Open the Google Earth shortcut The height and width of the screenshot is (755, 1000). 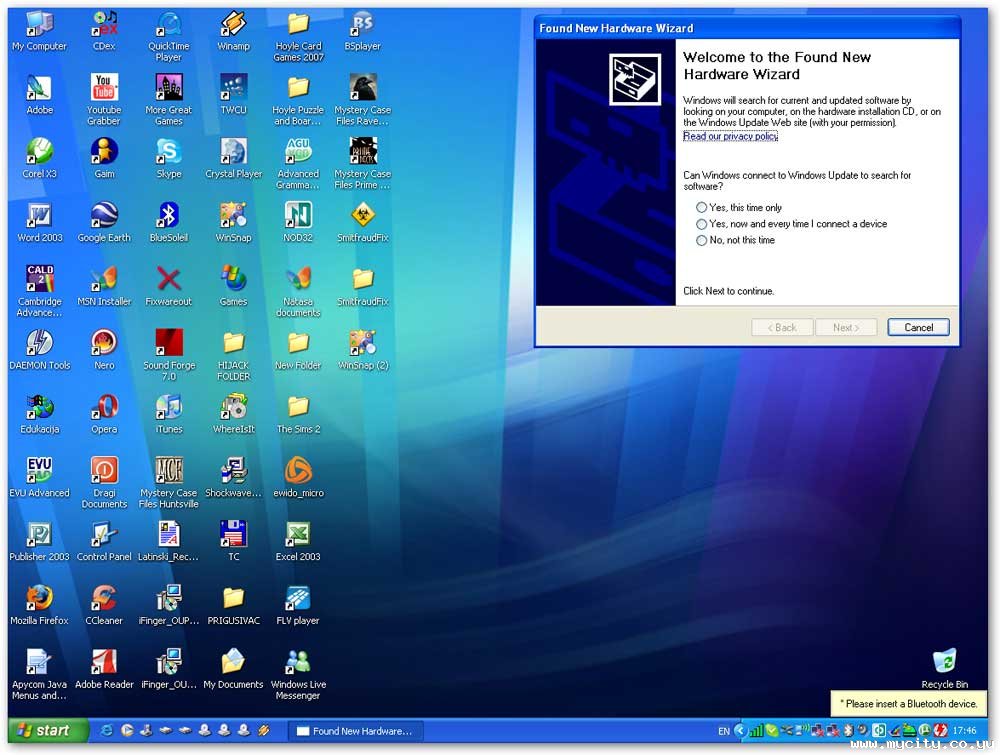104,223
